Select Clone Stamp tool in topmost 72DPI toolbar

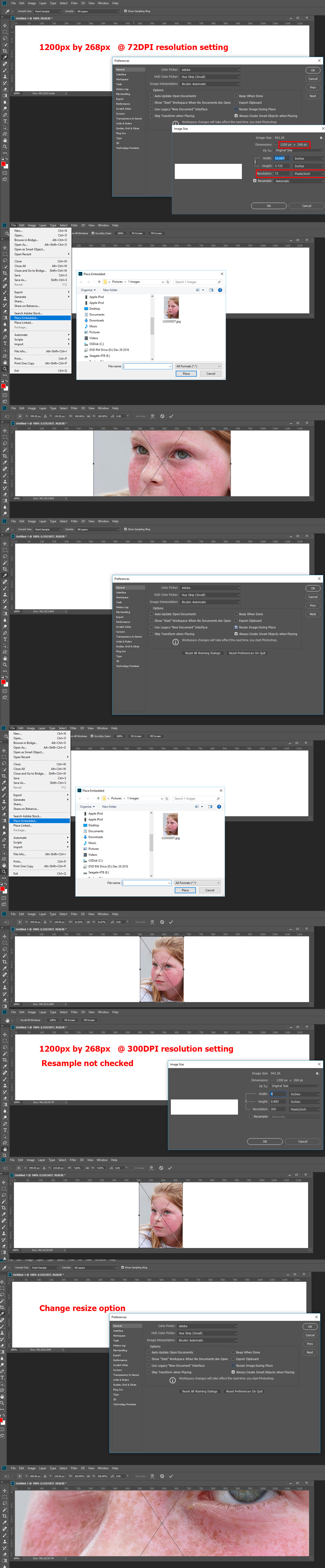tap(5, 77)
